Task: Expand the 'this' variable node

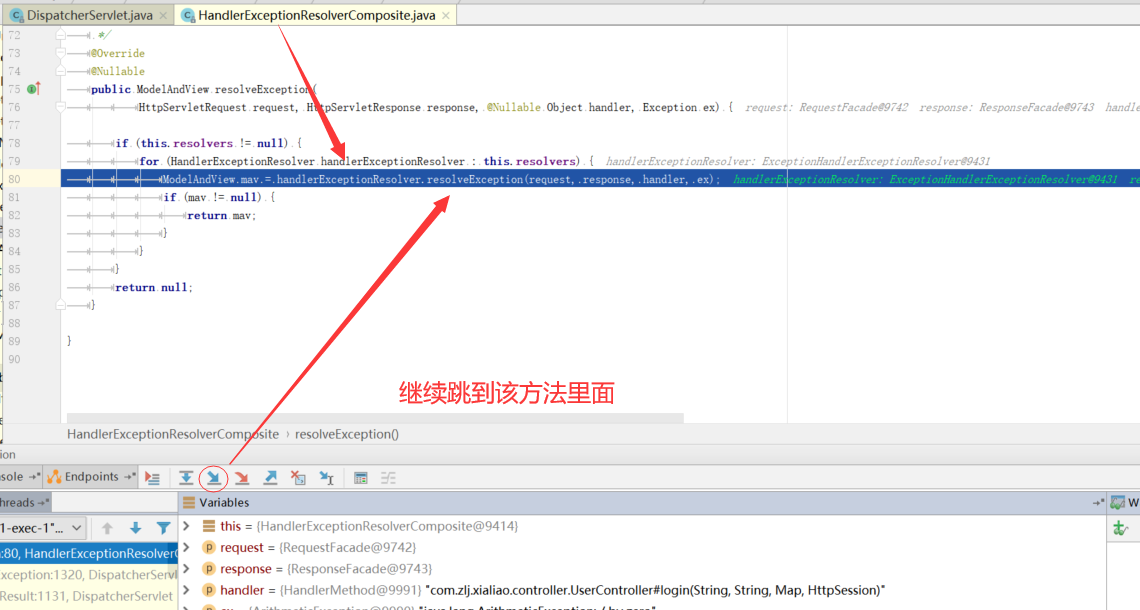Action: pyautogui.click(x=187, y=526)
